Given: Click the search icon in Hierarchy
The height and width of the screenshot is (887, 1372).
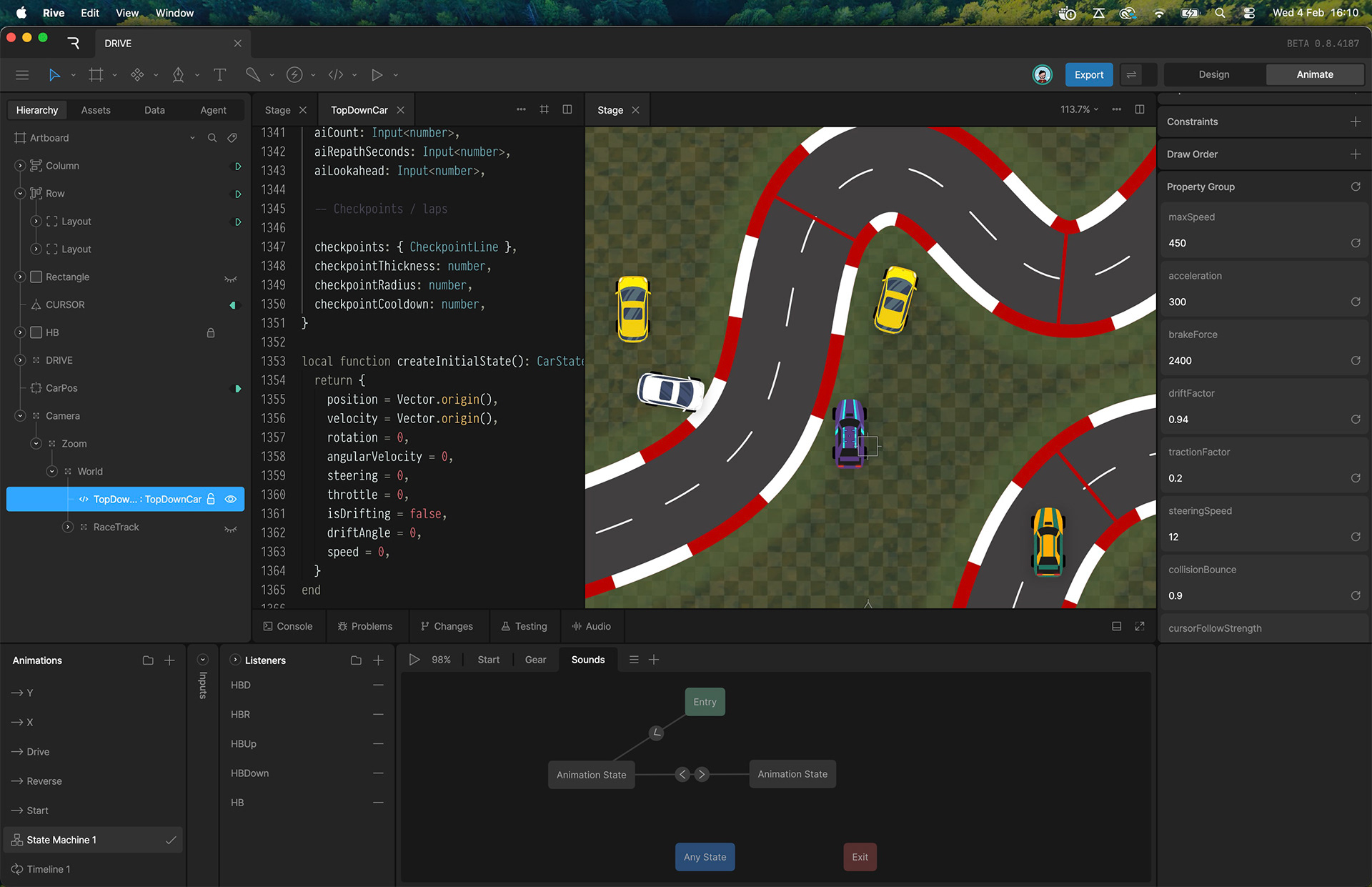Looking at the screenshot, I should tap(212, 138).
